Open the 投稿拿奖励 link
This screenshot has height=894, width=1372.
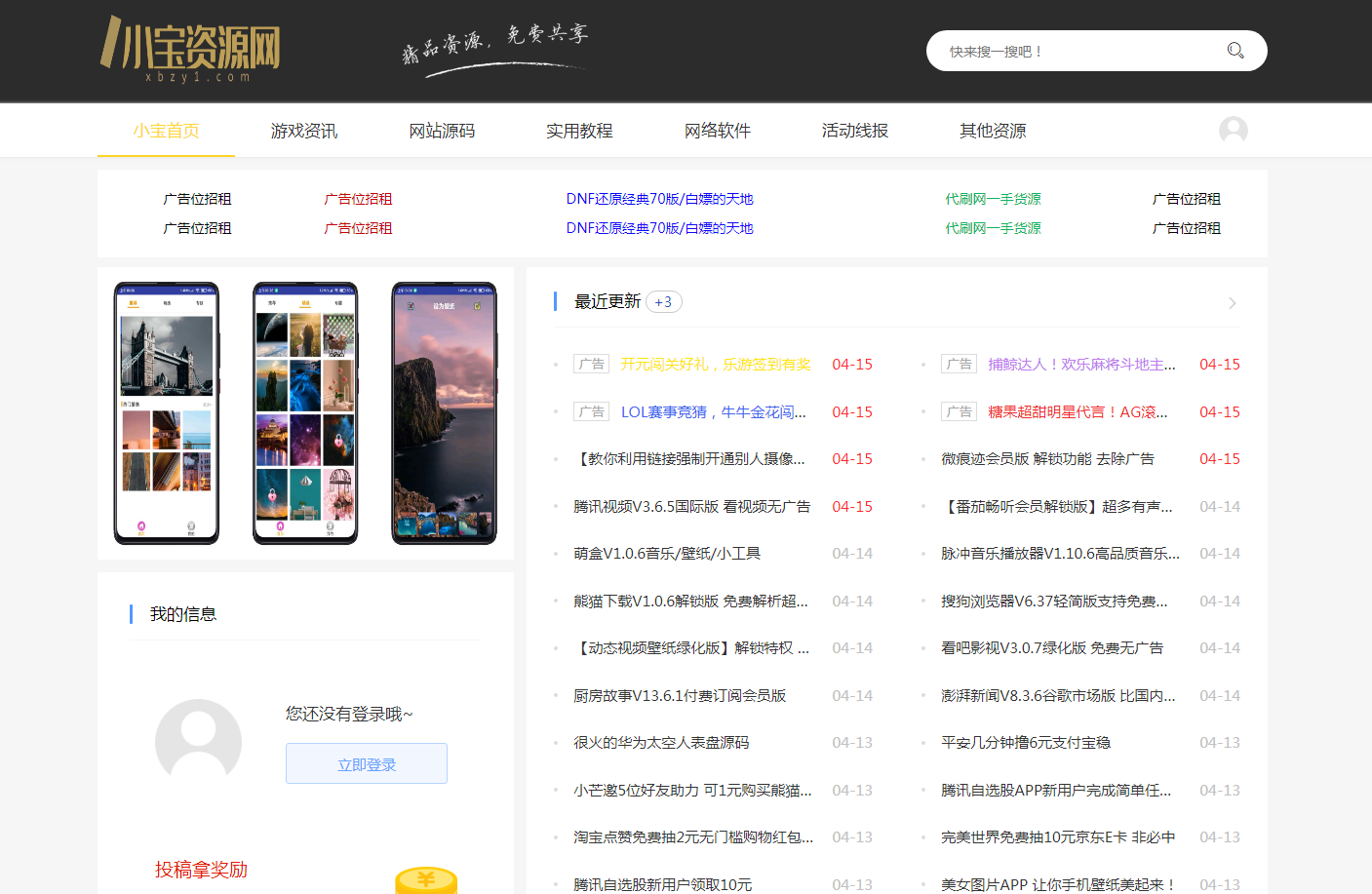201,870
